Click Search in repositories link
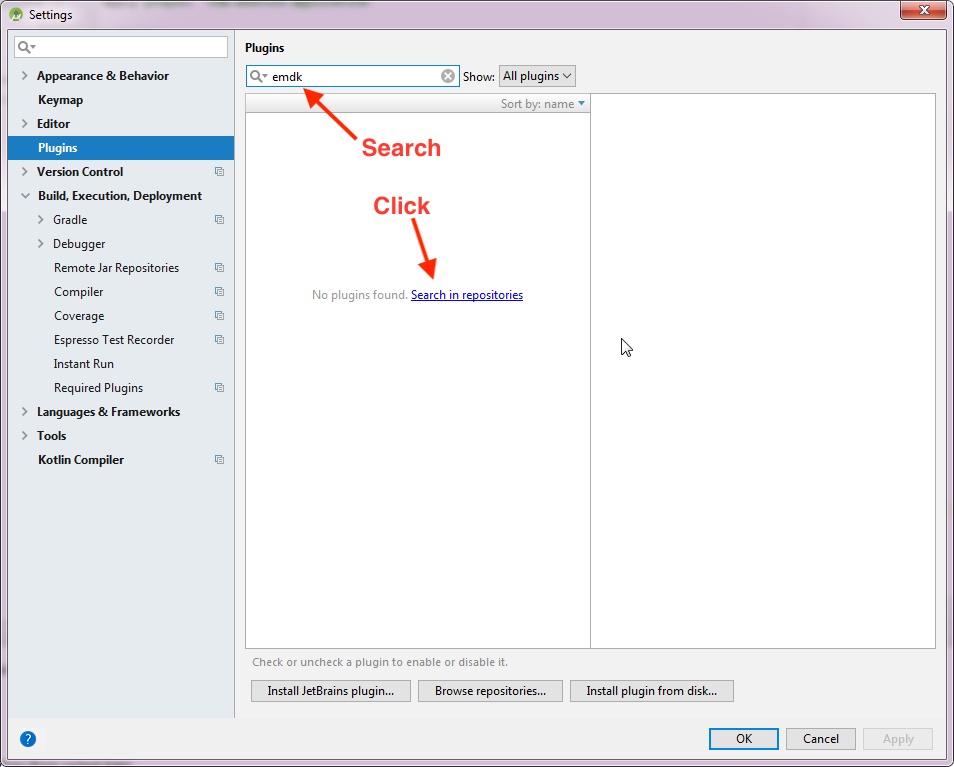 [x=467, y=295]
